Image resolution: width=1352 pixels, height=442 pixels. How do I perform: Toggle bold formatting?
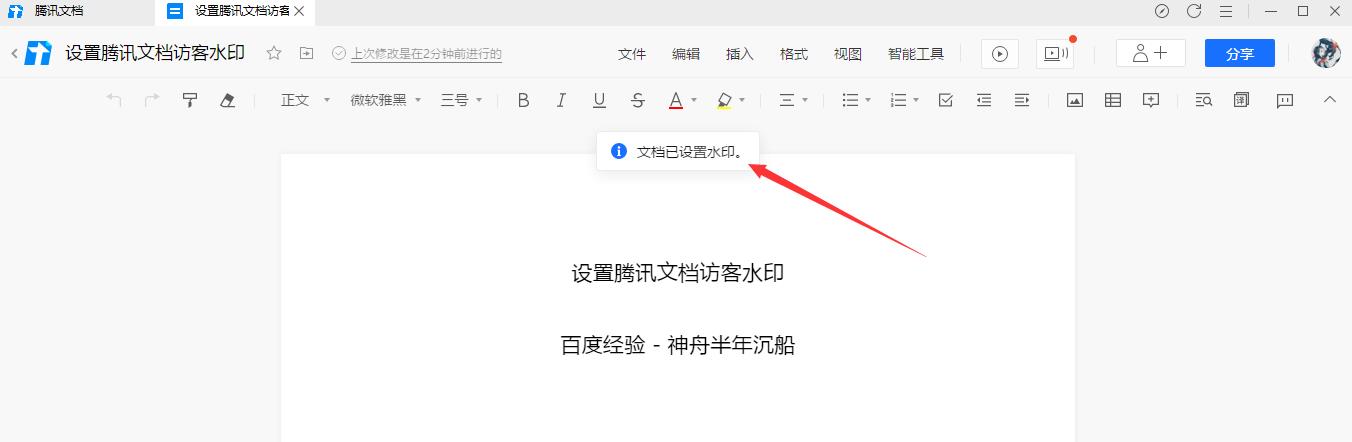(523, 100)
